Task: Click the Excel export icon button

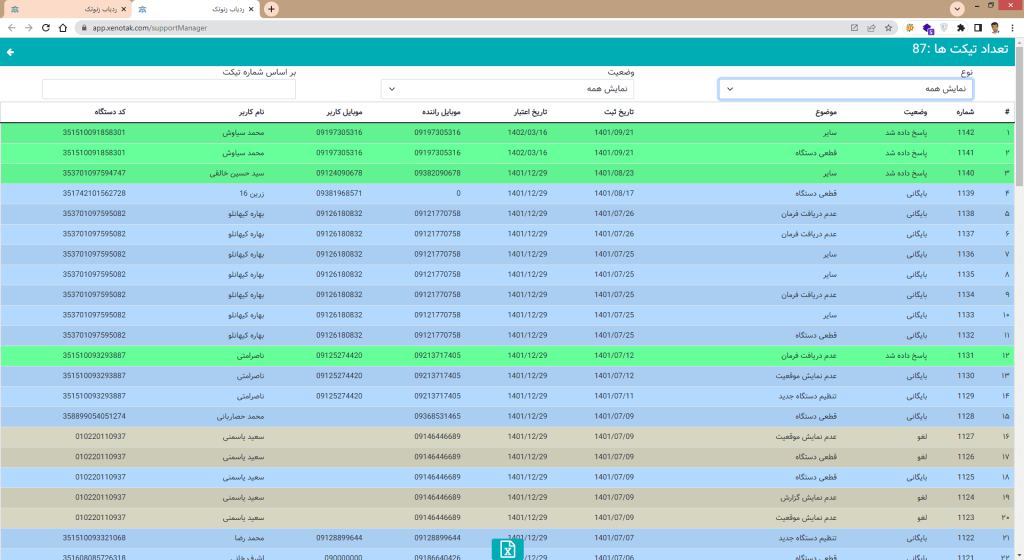Action: [507, 549]
